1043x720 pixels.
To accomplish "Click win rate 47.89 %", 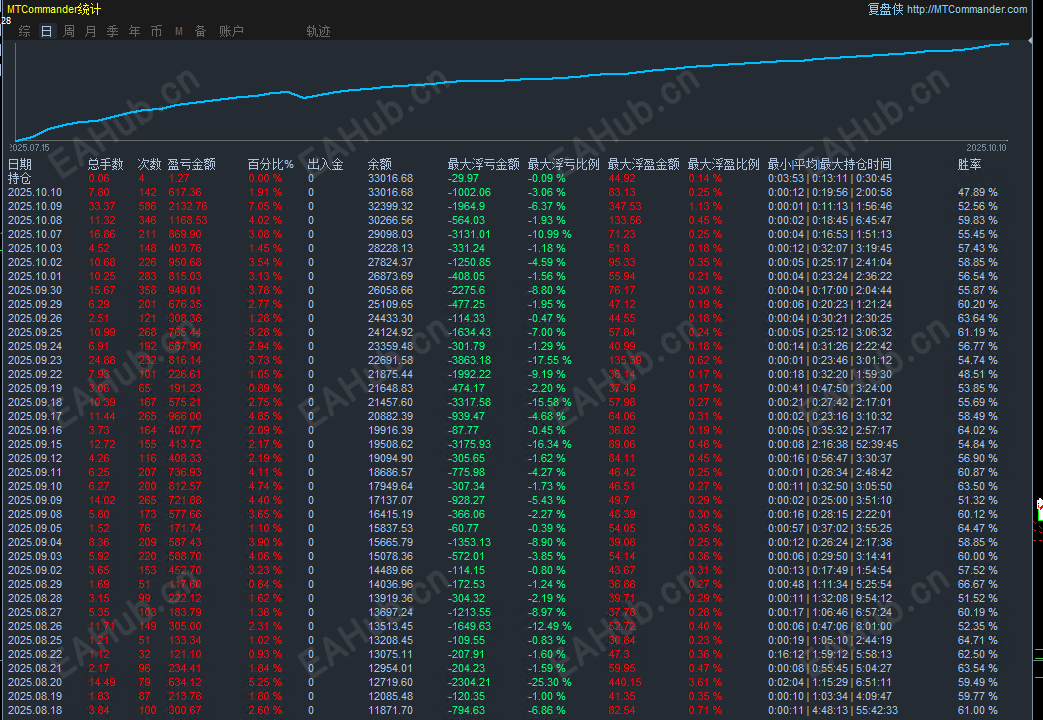I will pyautogui.click(x=978, y=192).
